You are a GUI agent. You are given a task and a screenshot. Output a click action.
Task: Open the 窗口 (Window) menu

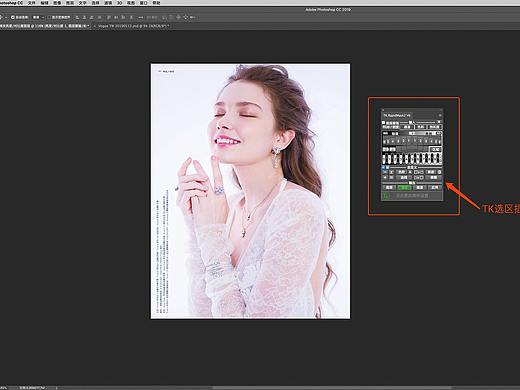click(x=144, y=3)
